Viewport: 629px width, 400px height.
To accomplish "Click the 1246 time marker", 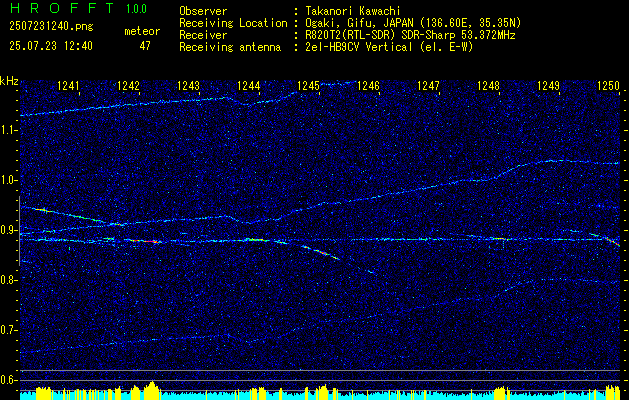I will pyautogui.click(x=368, y=85).
